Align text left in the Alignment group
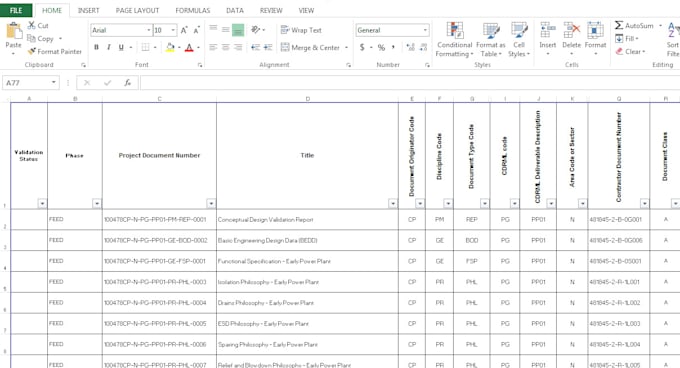The height and width of the screenshot is (368, 680). [x=213, y=47]
